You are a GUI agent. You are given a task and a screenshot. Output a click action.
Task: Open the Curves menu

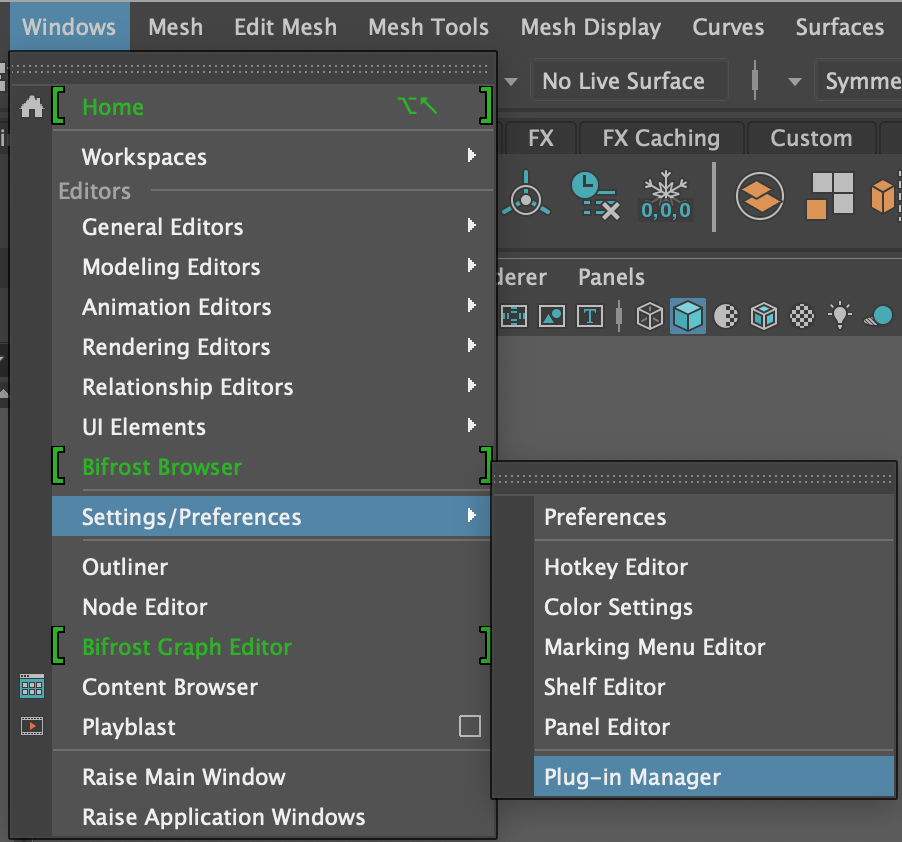(728, 26)
